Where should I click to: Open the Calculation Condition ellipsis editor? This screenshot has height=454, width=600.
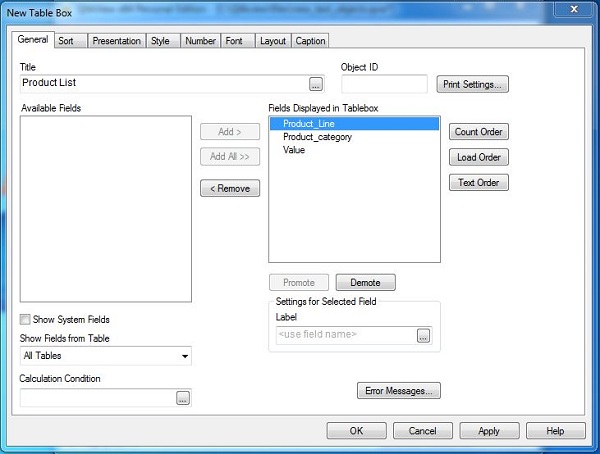(x=183, y=398)
